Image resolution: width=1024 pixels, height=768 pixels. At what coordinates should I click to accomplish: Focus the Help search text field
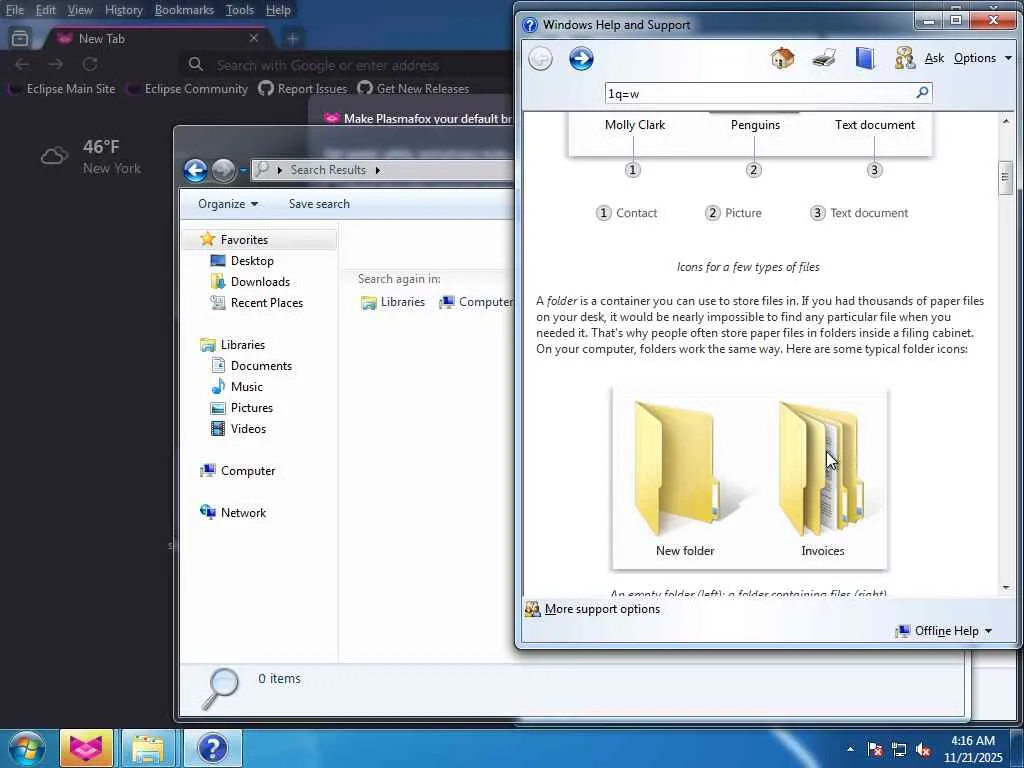pos(760,93)
